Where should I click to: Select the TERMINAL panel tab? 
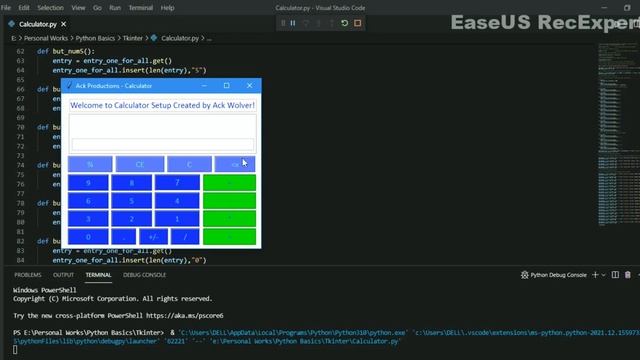tap(98, 275)
